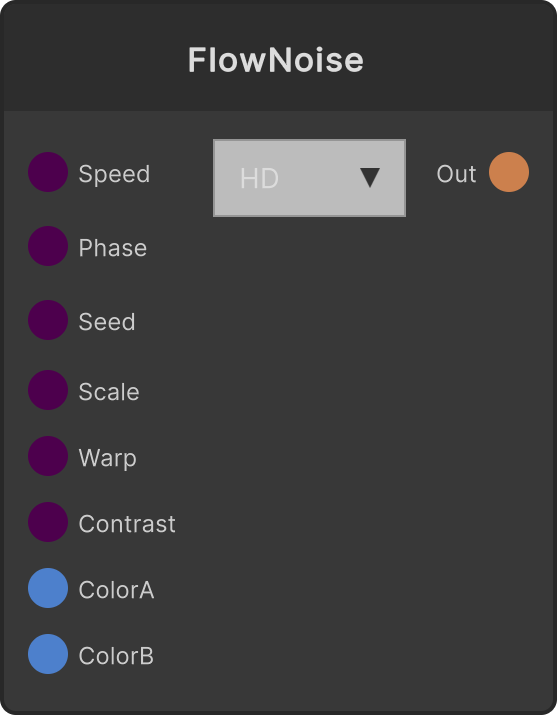Select the FlowNoise node title
The width and height of the screenshot is (557, 715).
276,60
